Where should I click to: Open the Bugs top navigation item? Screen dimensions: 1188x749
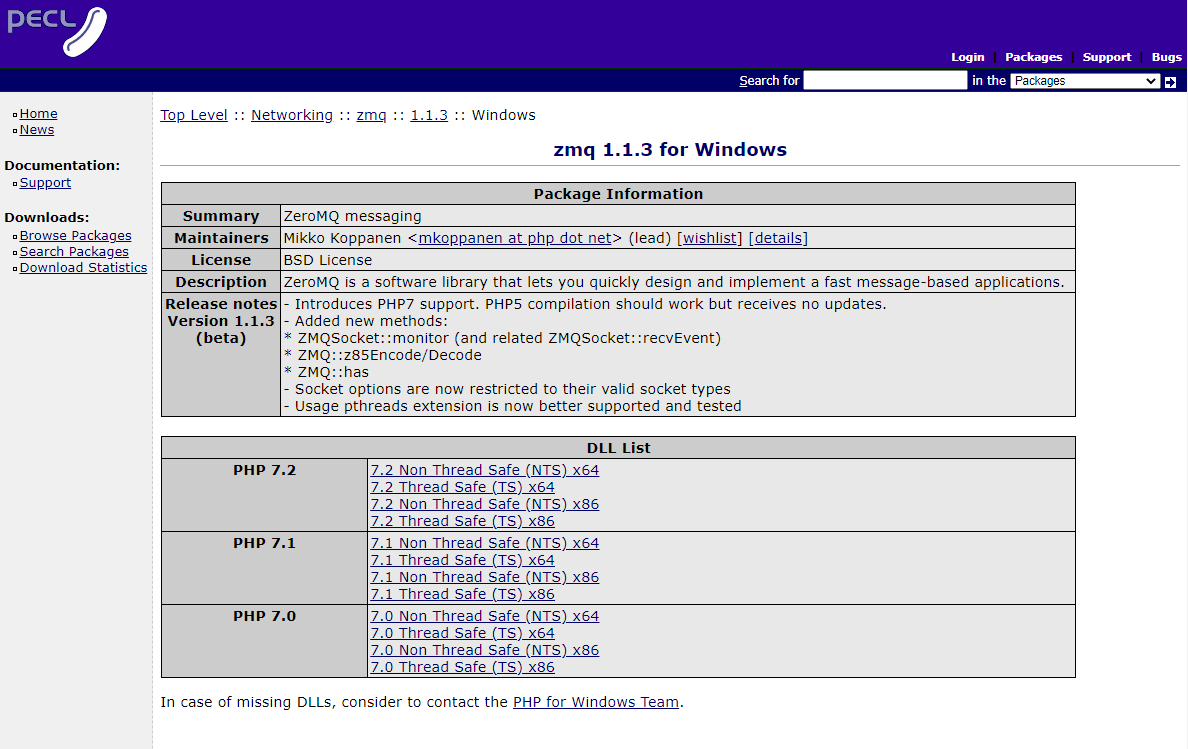click(x=1166, y=57)
